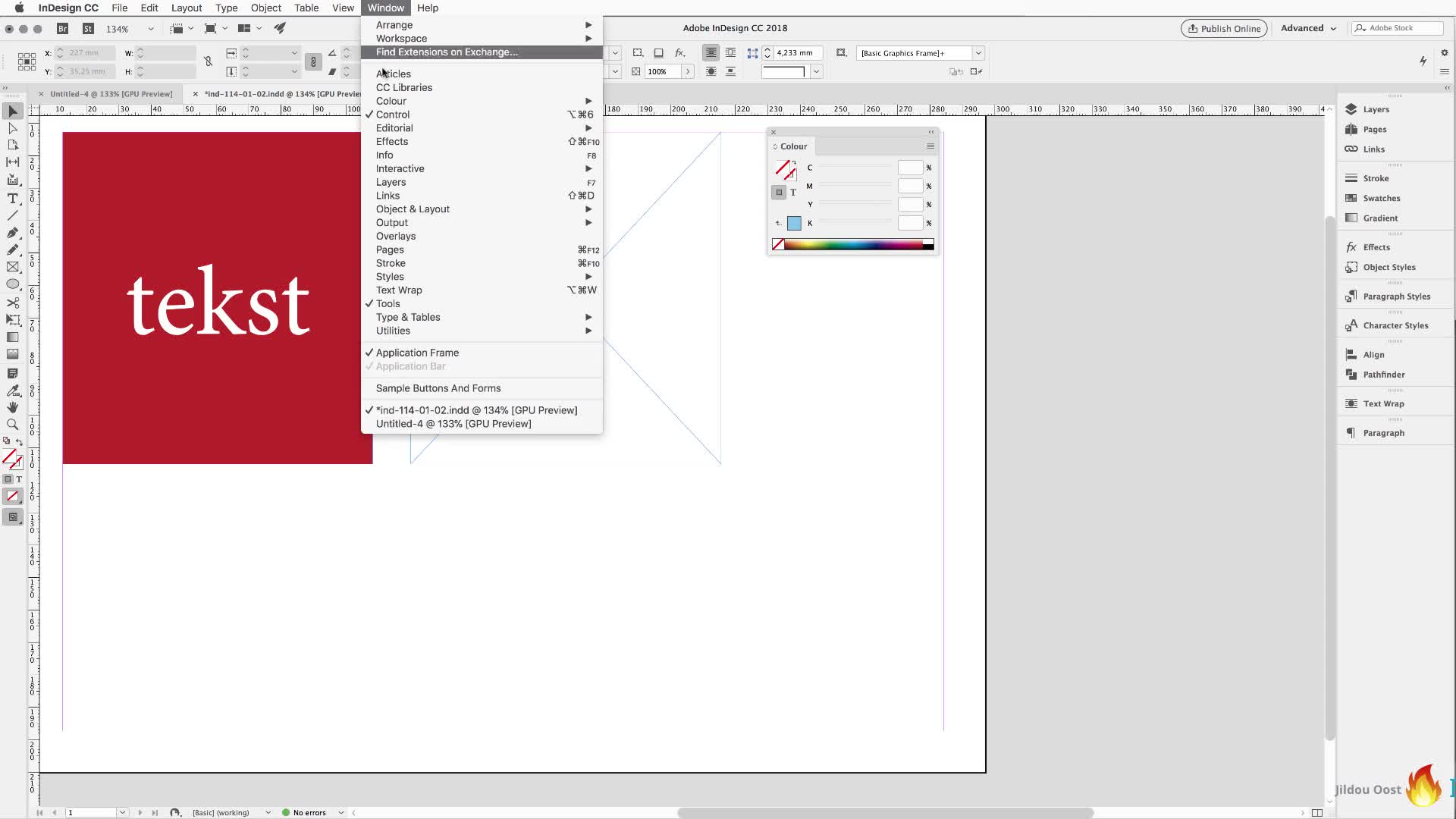Select the Scissors tool
The image size is (1456, 819).
click(x=13, y=303)
